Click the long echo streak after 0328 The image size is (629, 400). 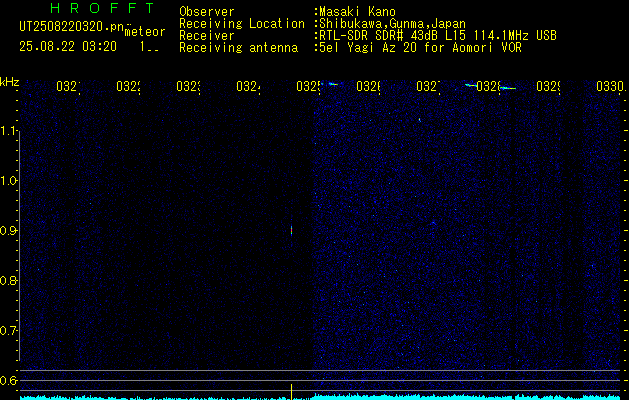coord(508,88)
